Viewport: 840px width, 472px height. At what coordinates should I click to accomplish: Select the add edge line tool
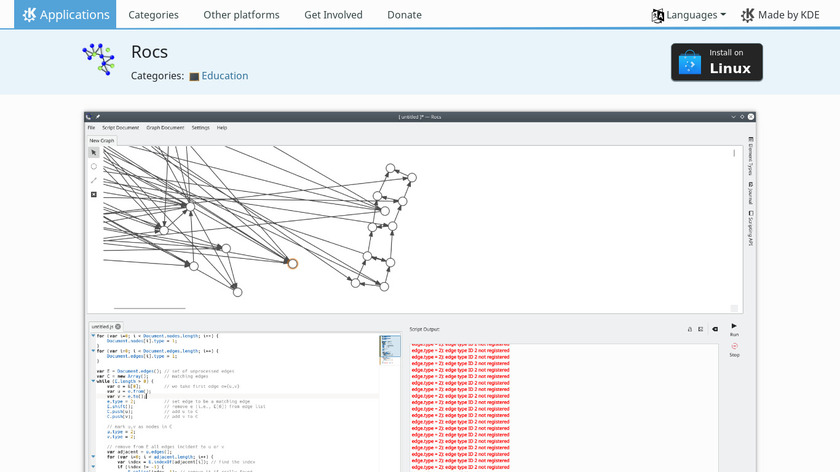pos(94,181)
